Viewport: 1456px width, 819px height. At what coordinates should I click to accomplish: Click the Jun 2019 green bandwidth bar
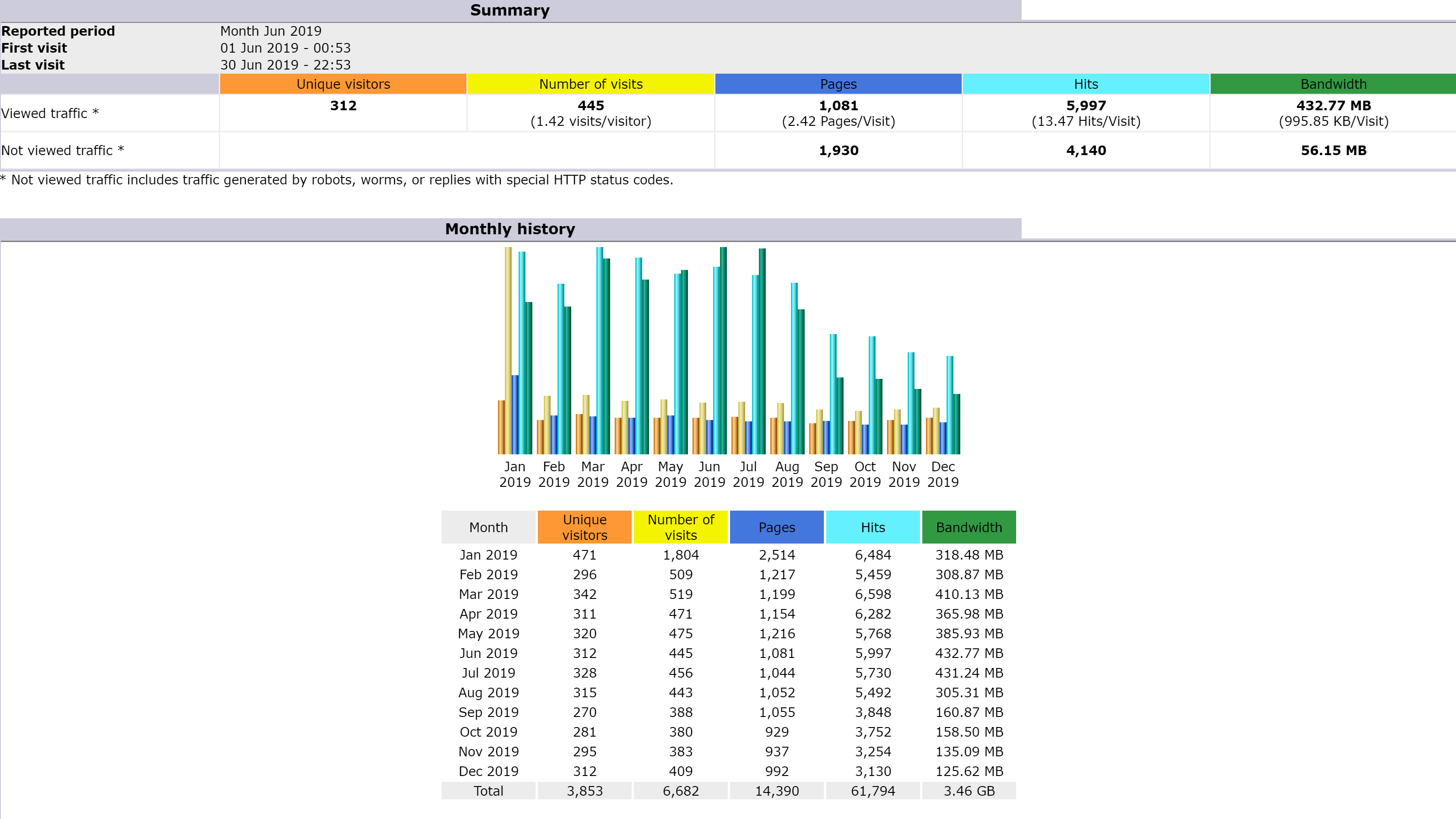coord(723,350)
